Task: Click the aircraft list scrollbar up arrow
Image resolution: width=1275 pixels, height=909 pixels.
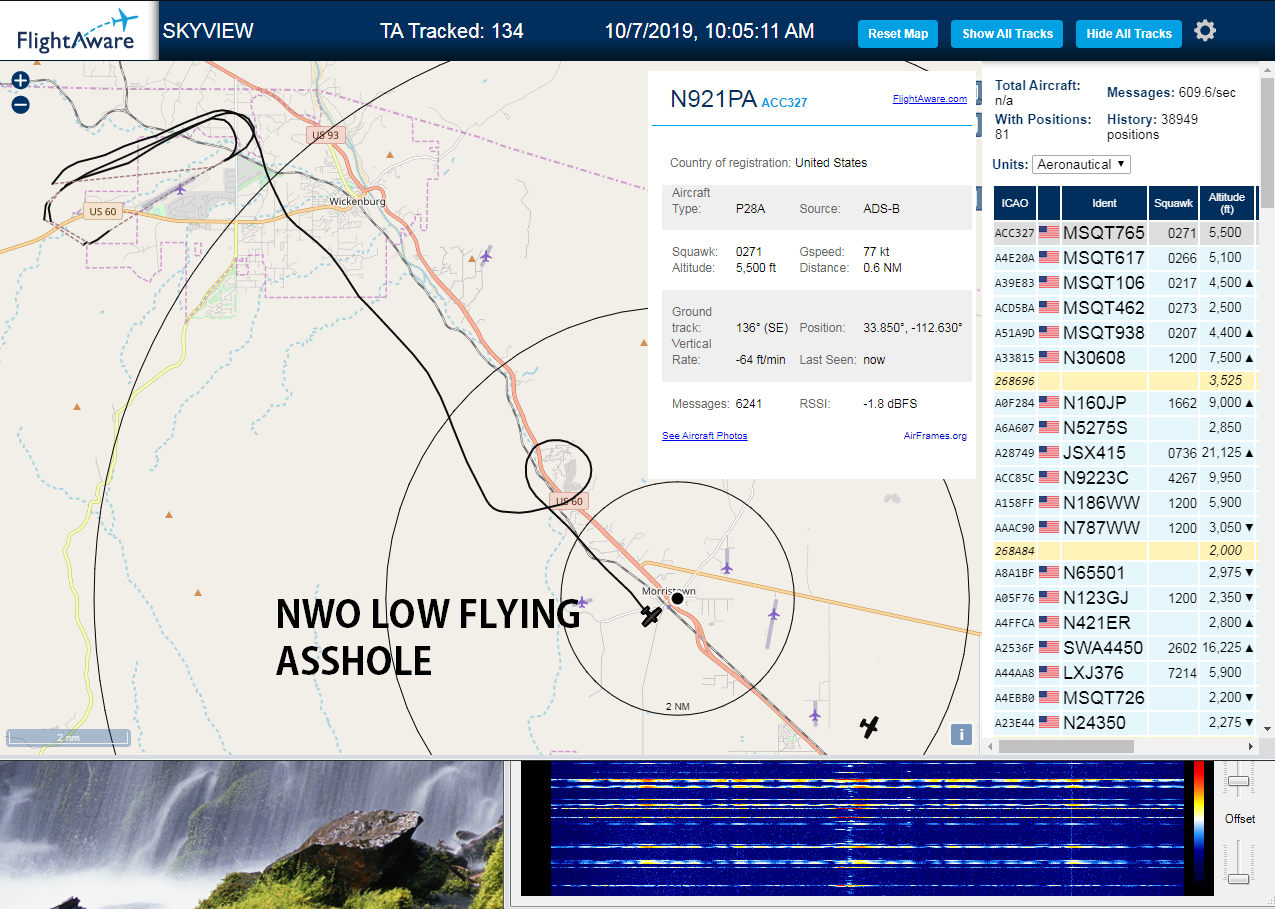Action: coord(1267,71)
